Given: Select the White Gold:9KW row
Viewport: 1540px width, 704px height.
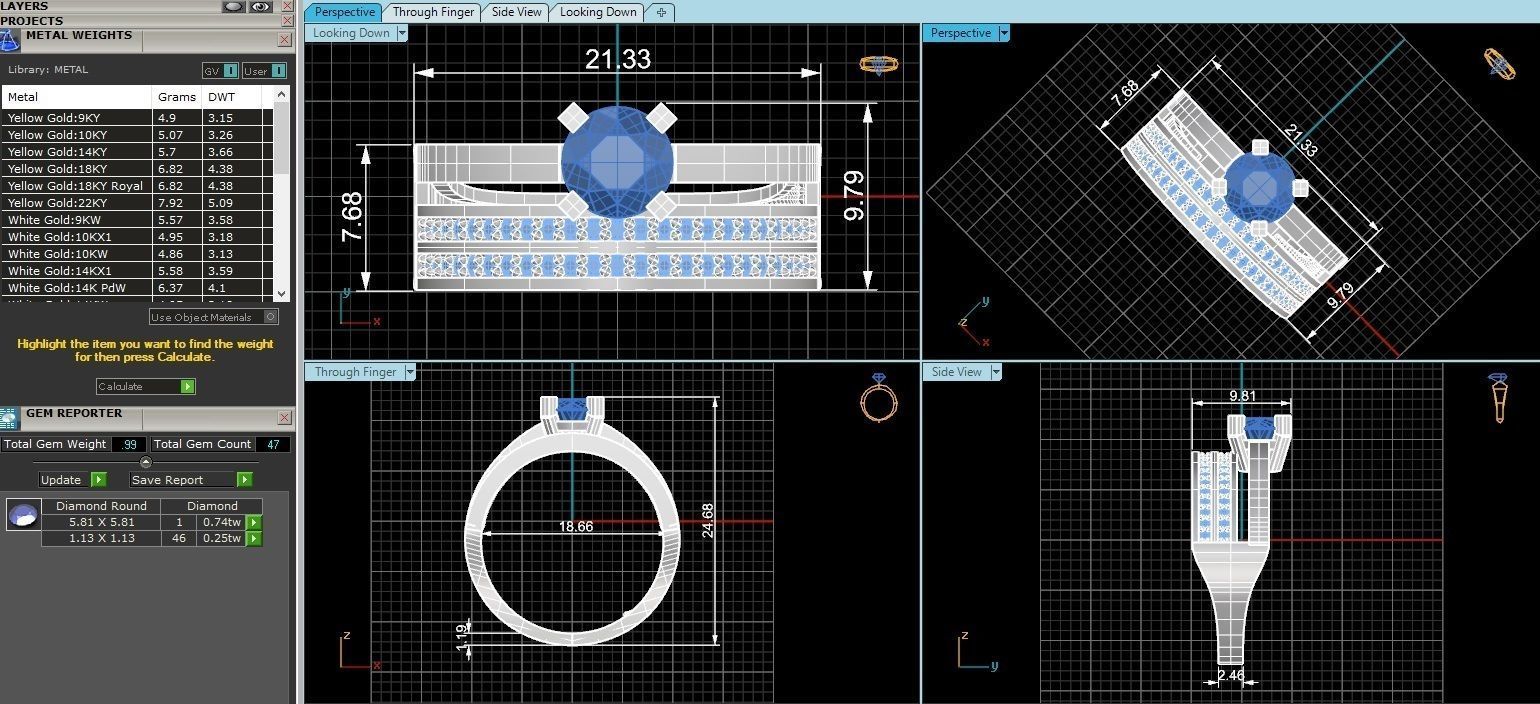Looking at the screenshot, I should pos(137,220).
